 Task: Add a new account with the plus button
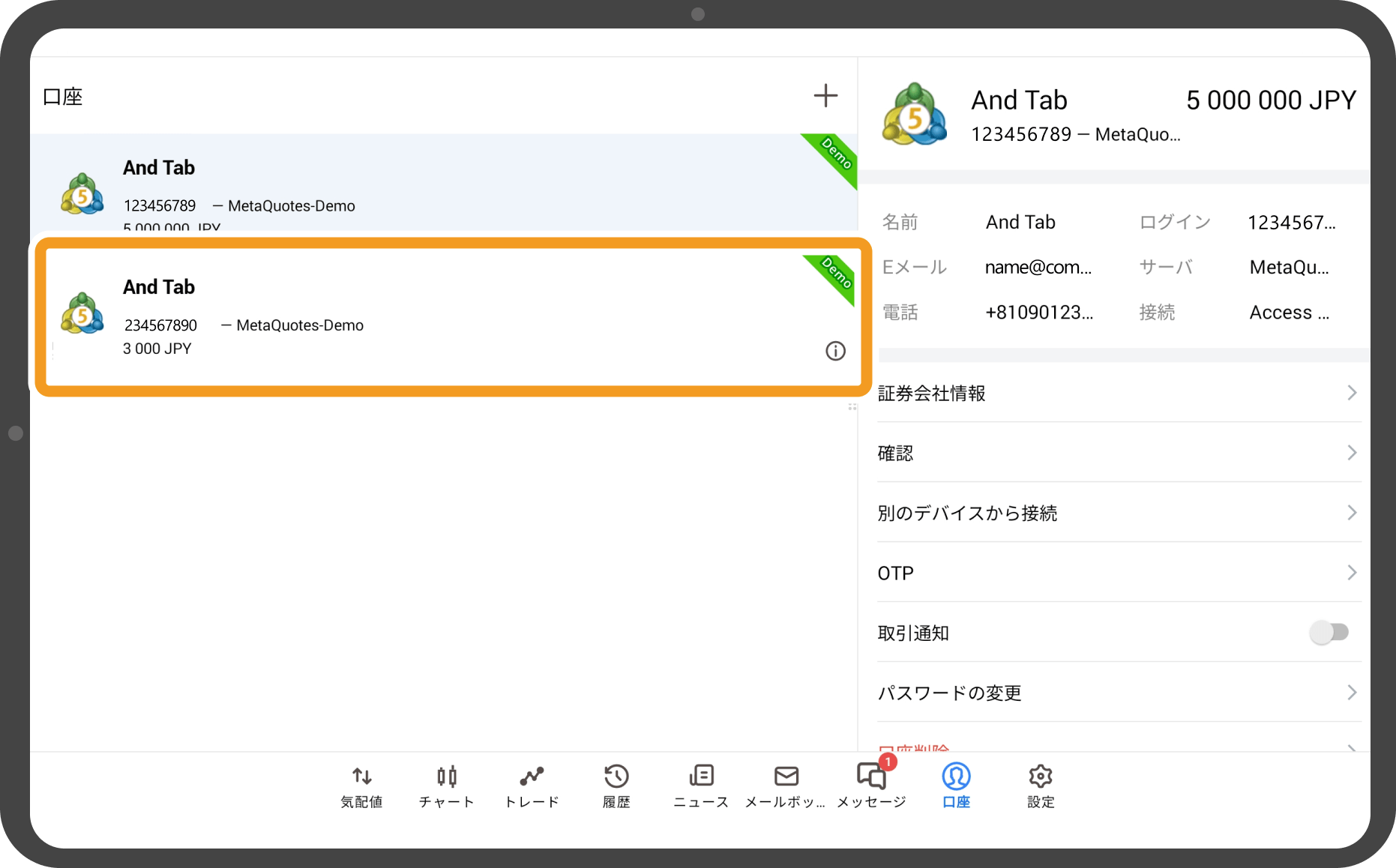[x=825, y=95]
